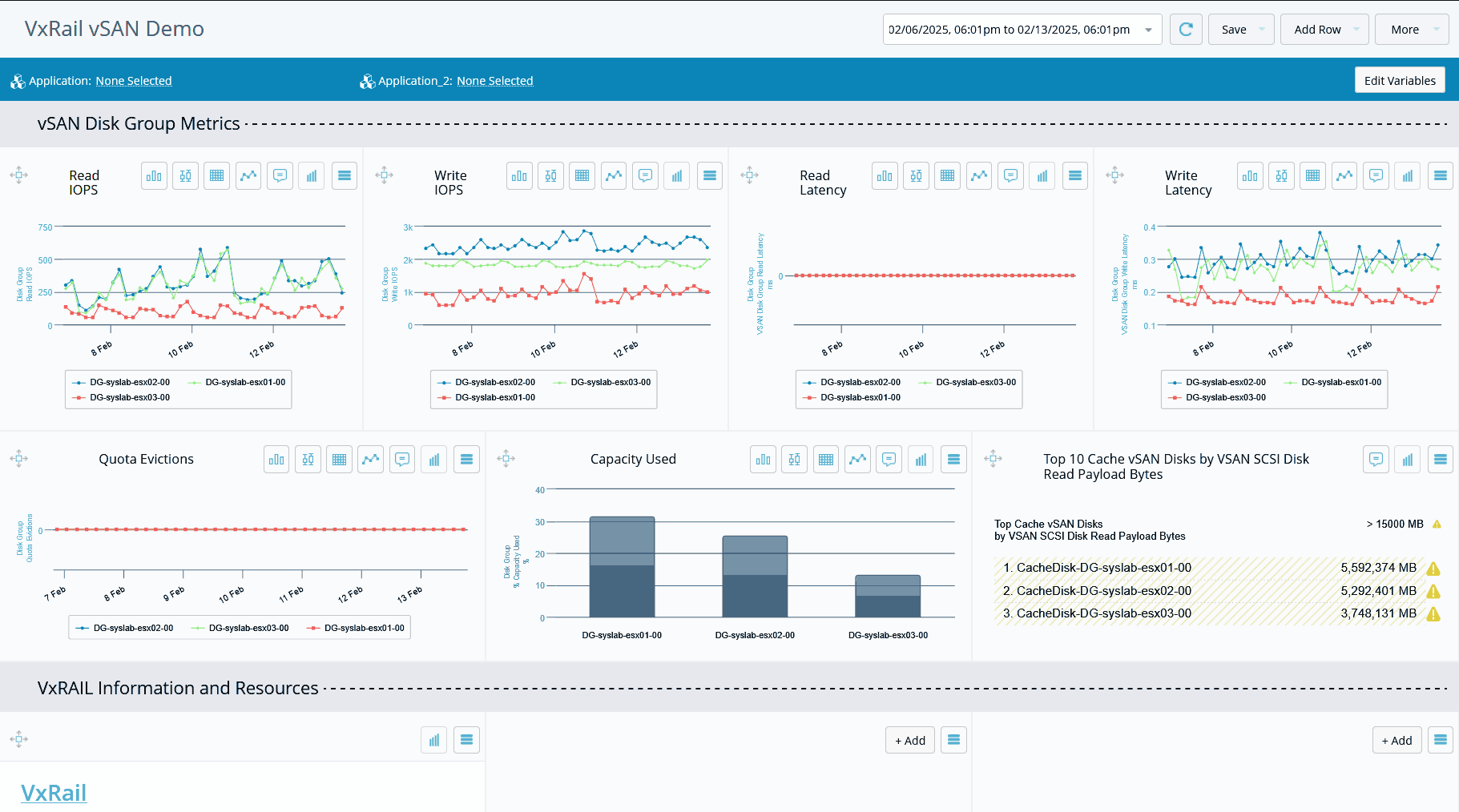The height and width of the screenshot is (812, 1459).
Task: Open comment icon on Read IOPS widget
Action: coord(280,175)
